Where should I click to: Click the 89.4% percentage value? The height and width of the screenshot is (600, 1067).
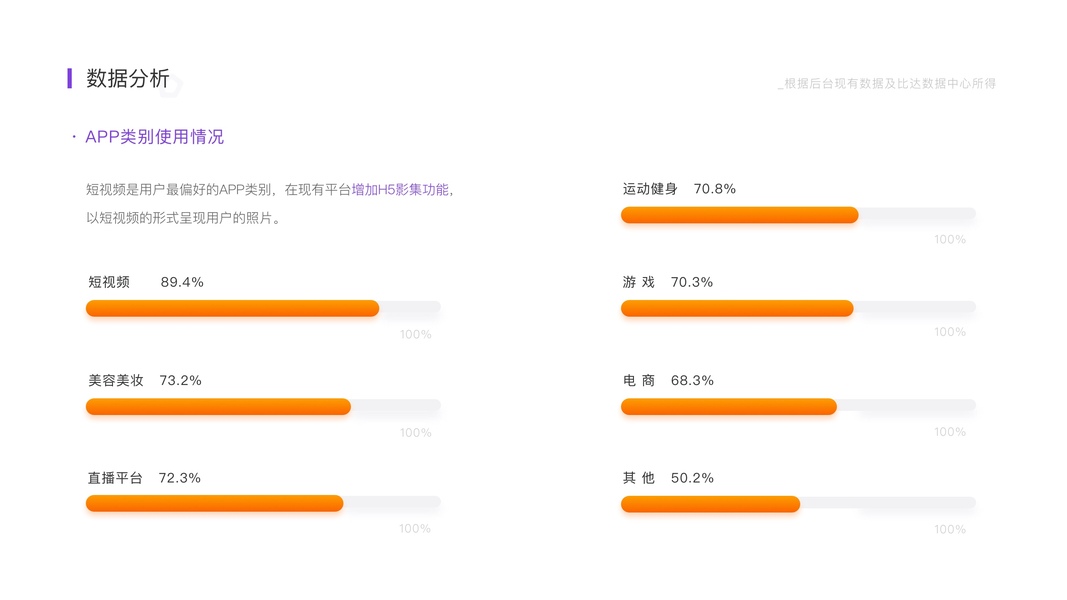182,282
